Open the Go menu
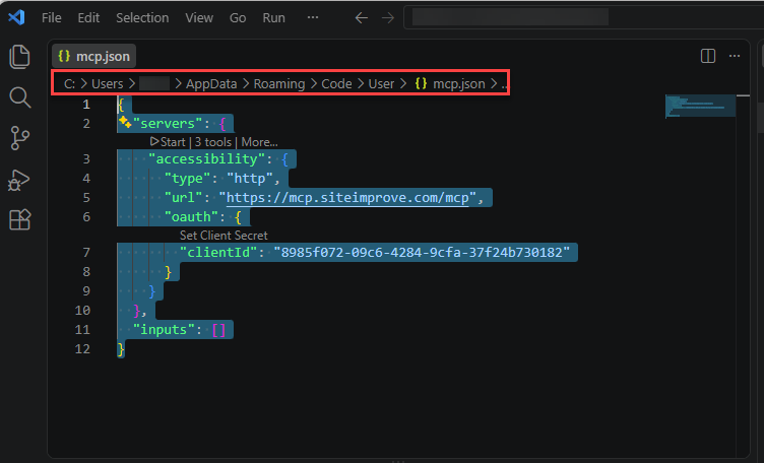 [x=237, y=18]
